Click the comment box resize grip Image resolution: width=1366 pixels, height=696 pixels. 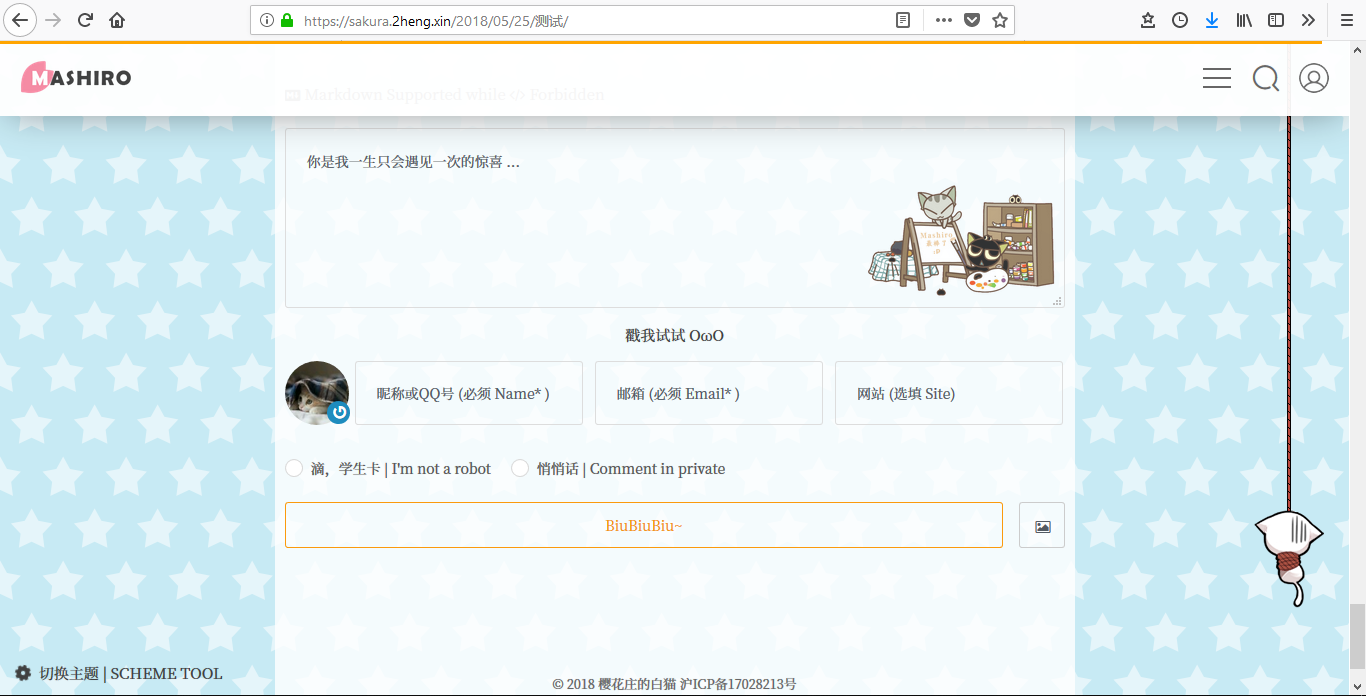tap(1057, 301)
